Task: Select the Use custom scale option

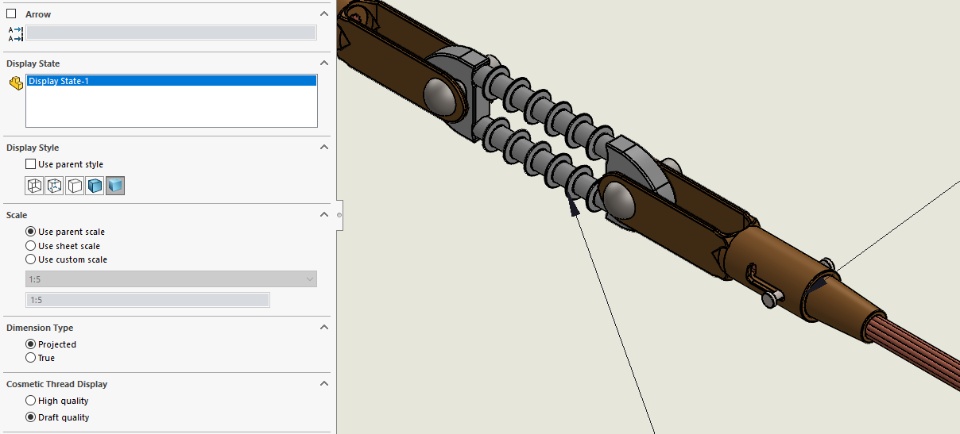Action: pyautogui.click(x=31, y=260)
